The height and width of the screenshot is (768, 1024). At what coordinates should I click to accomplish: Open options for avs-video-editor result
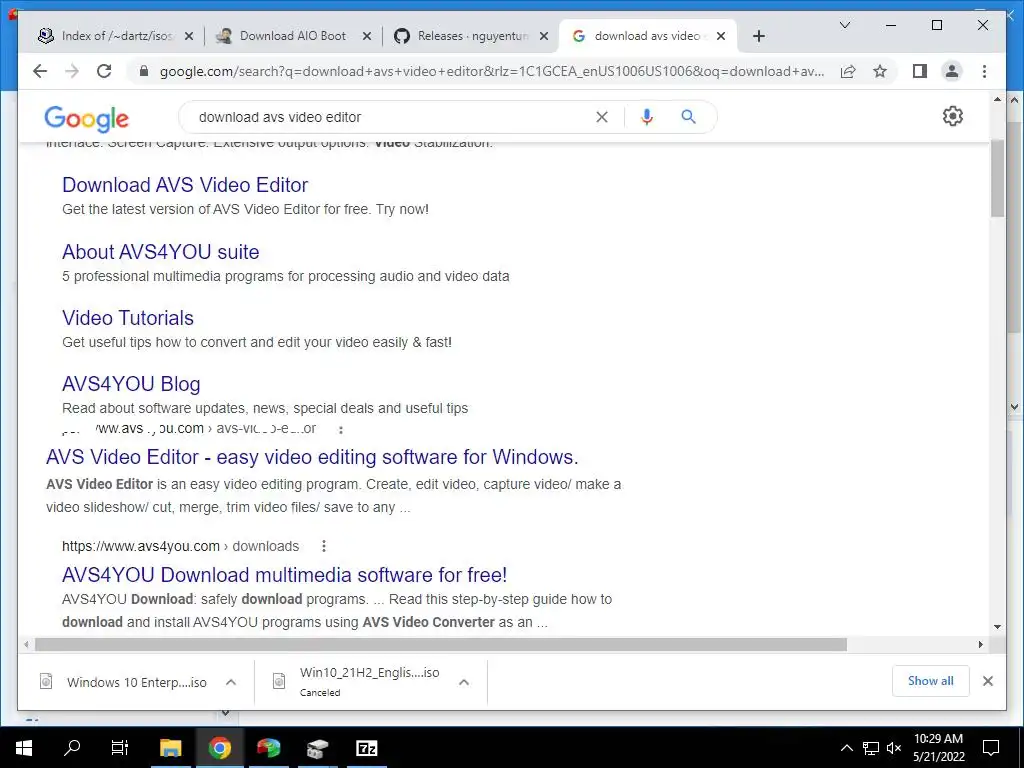[x=341, y=429]
